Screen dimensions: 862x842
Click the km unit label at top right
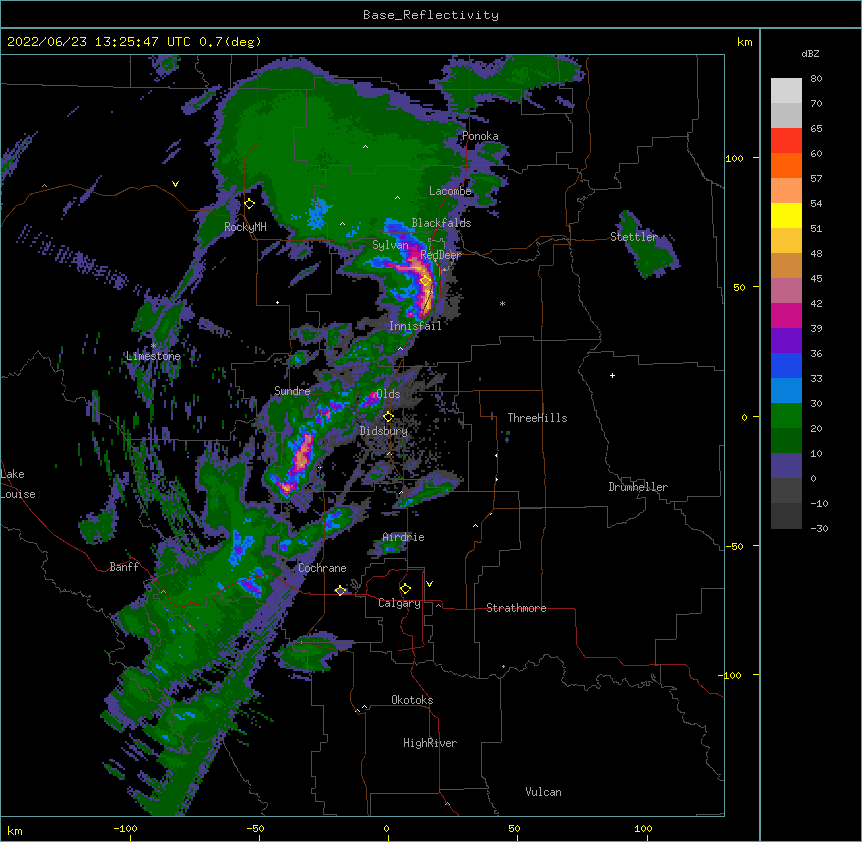tap(744, 42)
